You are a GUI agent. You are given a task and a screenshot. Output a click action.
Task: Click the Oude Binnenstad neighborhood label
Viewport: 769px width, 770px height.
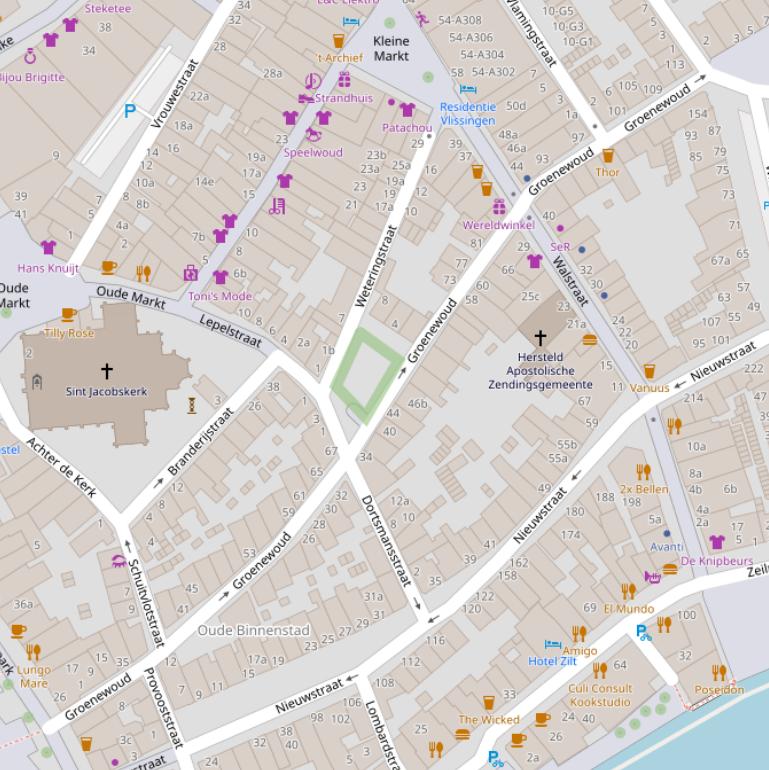(253, 630)
